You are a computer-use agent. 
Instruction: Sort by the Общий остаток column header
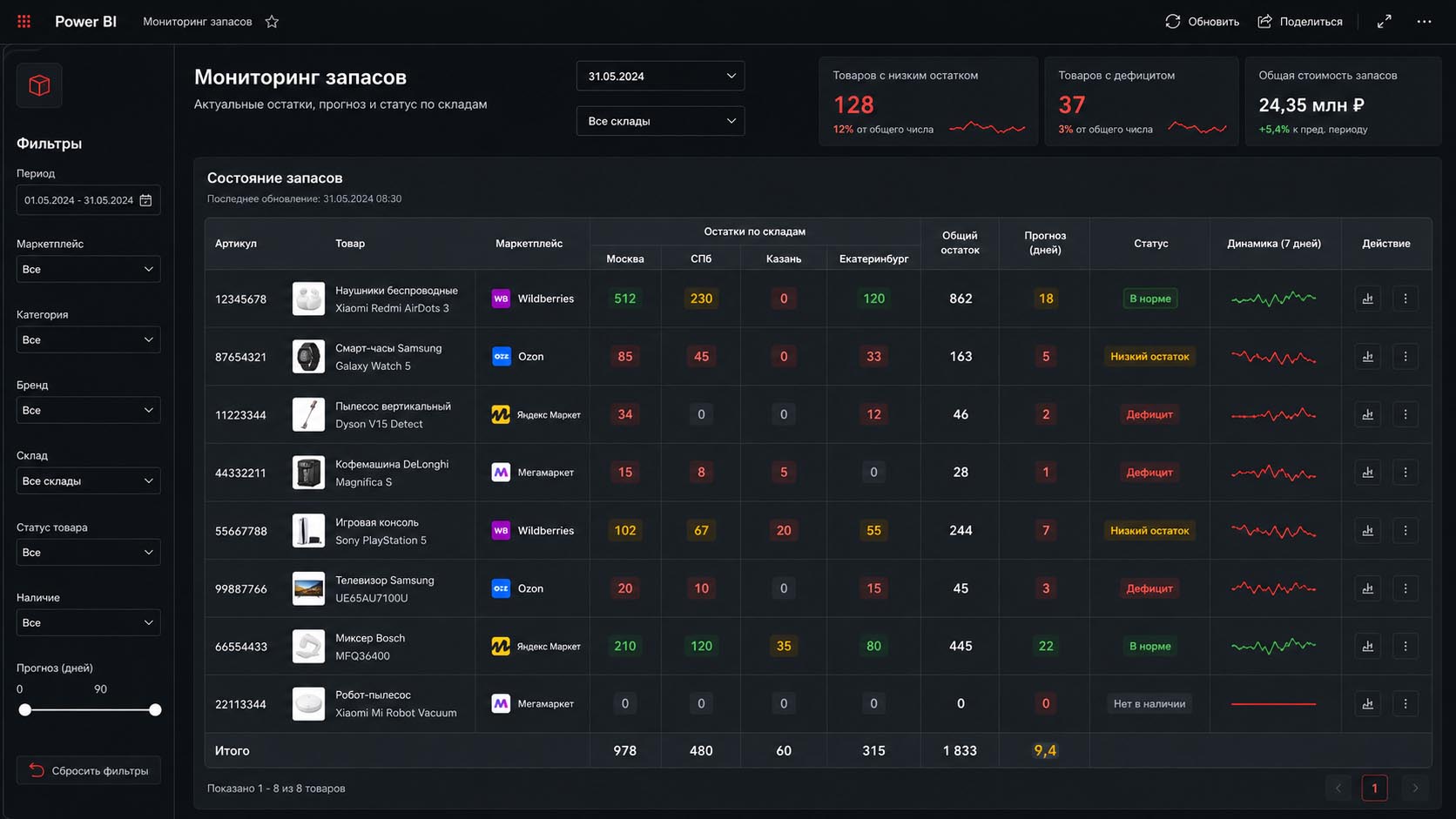pos(960,243)
